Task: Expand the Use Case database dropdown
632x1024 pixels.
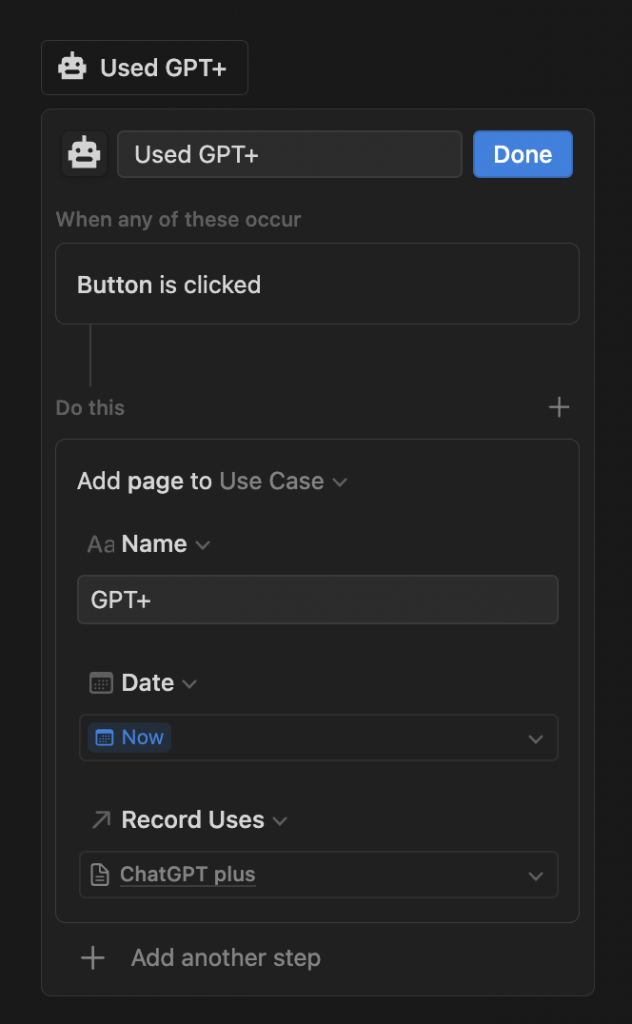Action: pyautogui.click(x=340, y=482)
